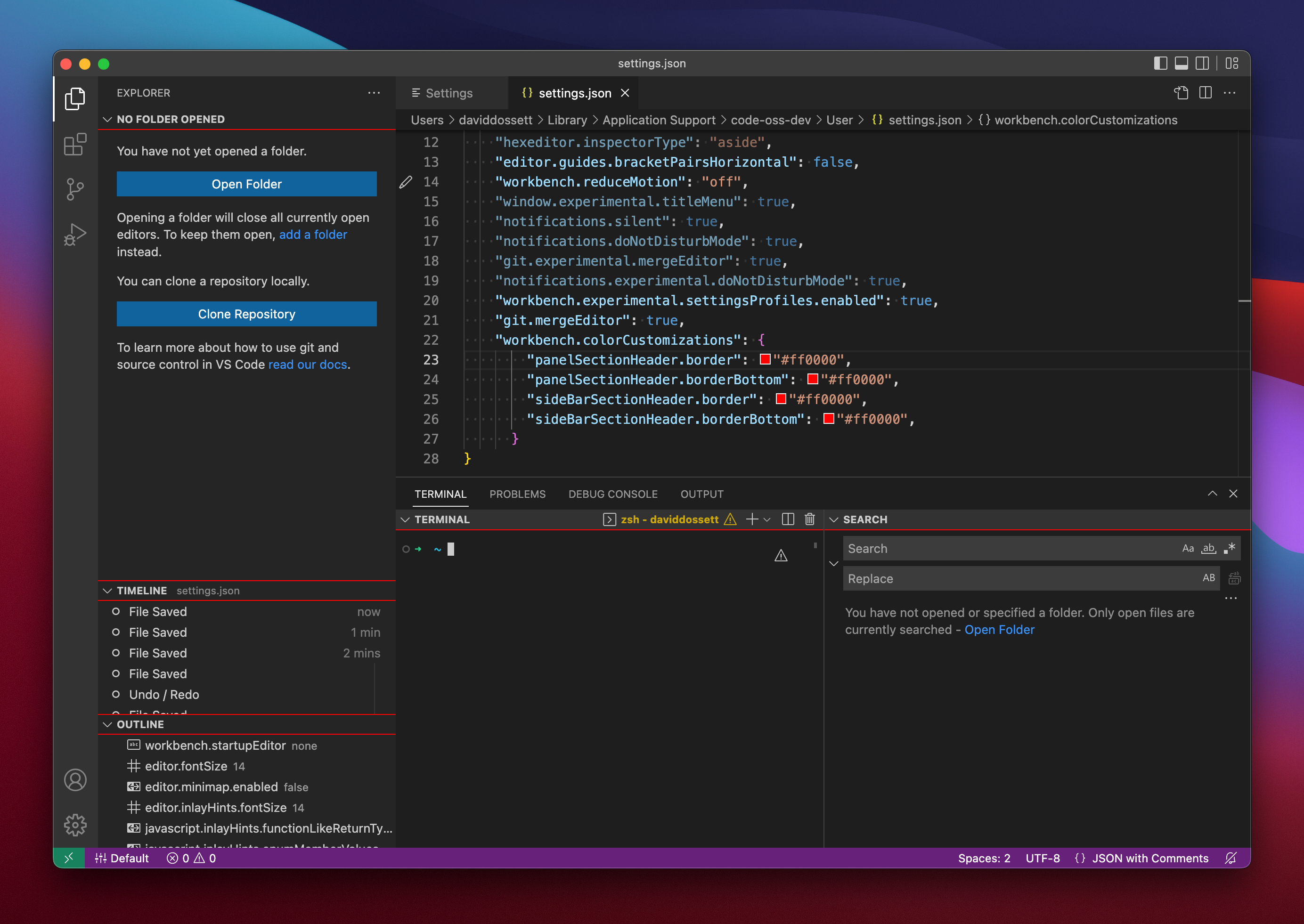The height and width of the screenshot is (924, 1304).
Task: Click Explorer more actions ellipsis
Action: coord(374,93)
